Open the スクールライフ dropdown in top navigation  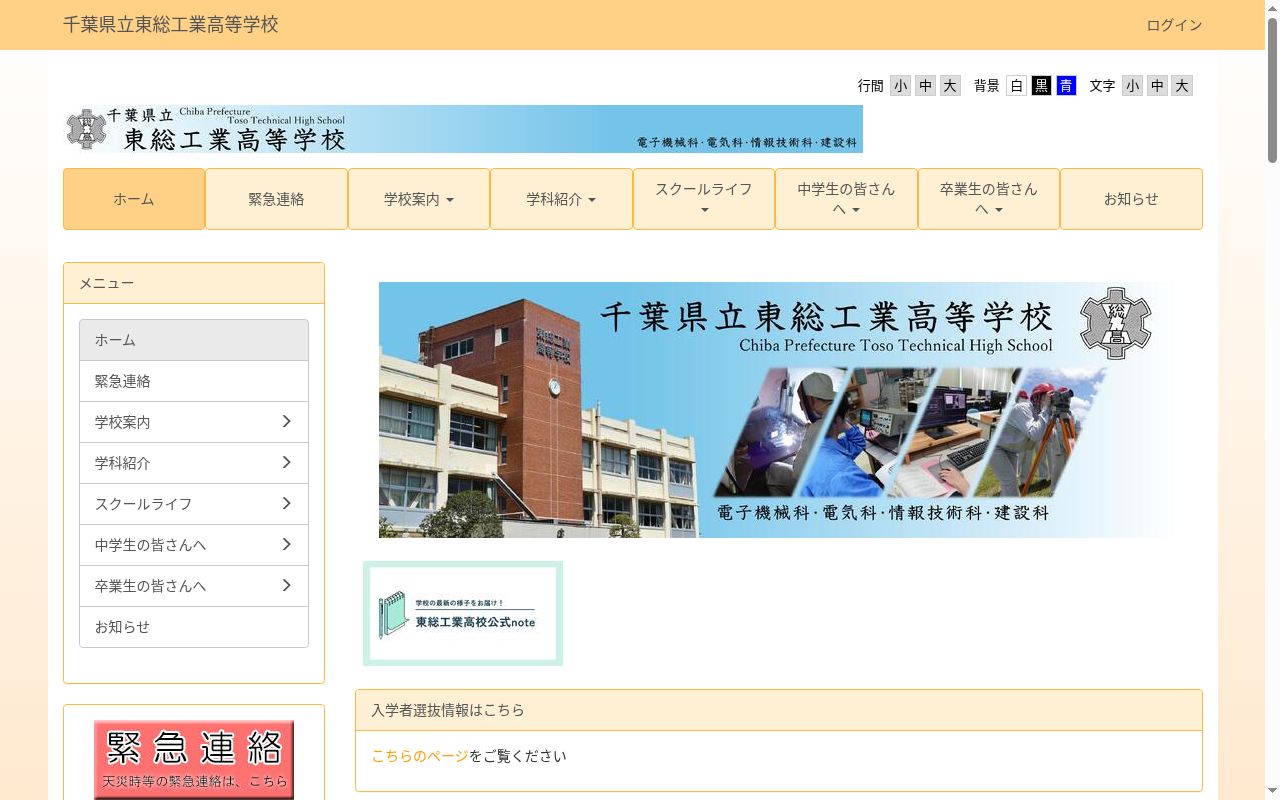pyautogui.click(x=704, y=199)
